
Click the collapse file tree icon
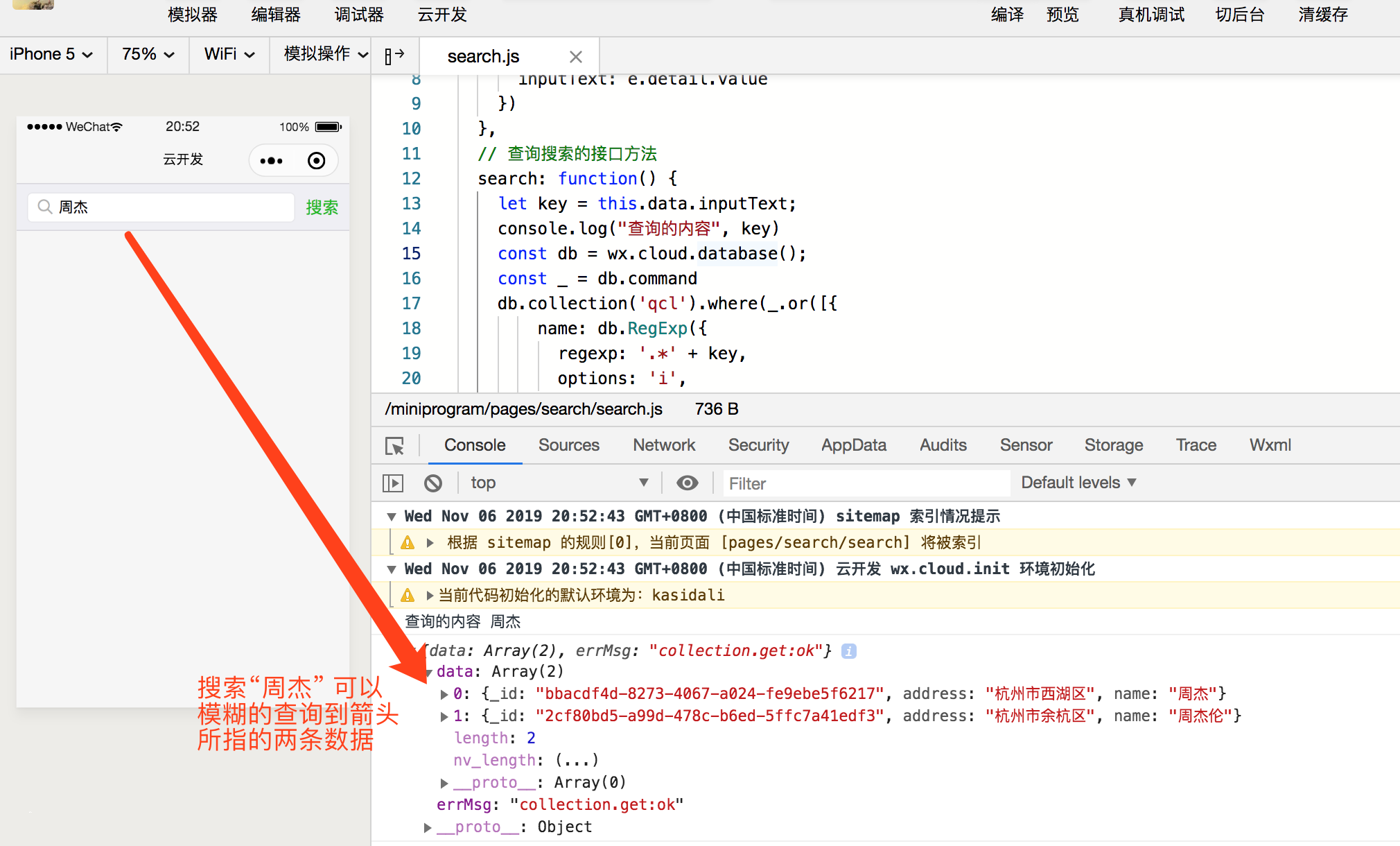[394, 55]
